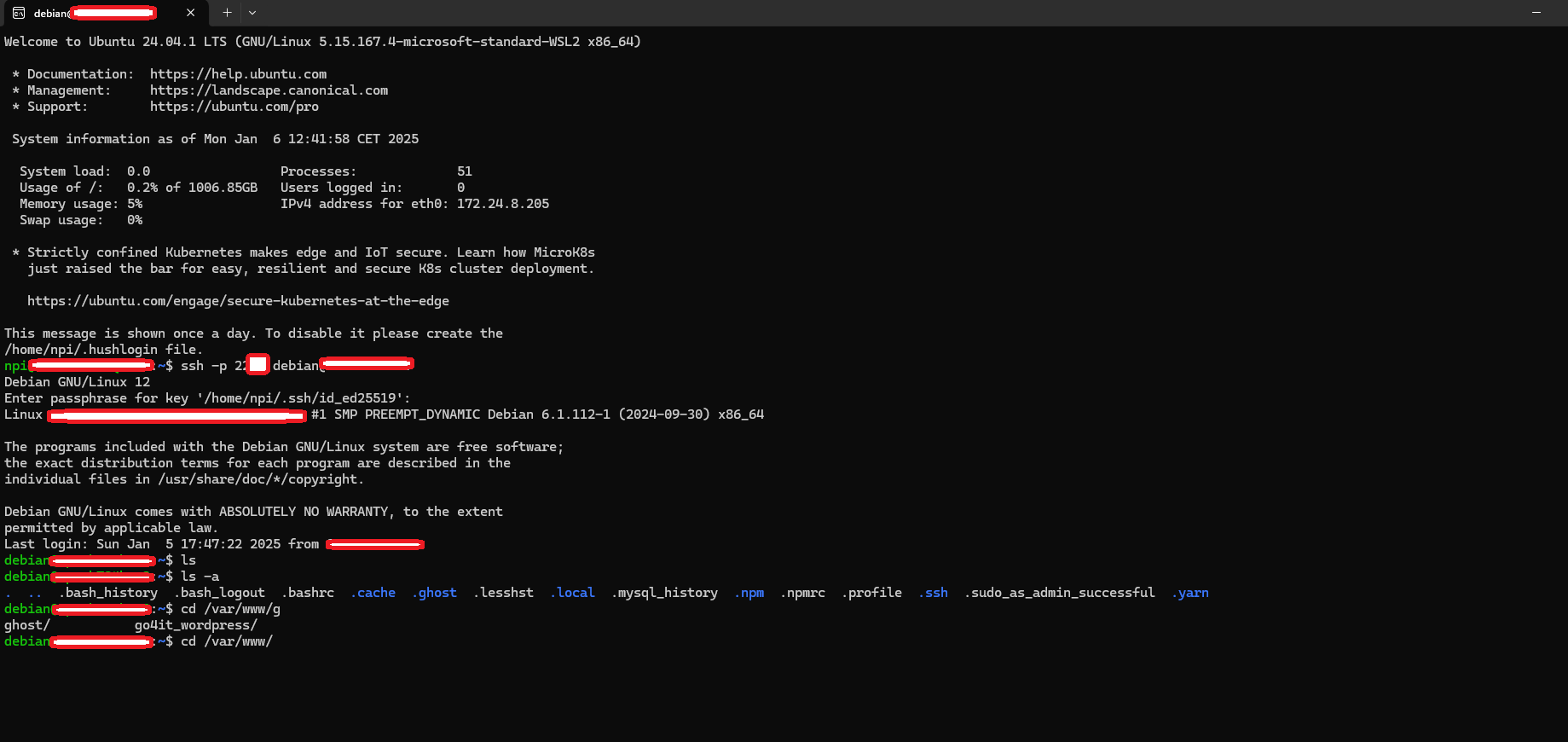Click the '.local' directory name

pos(572,593)
